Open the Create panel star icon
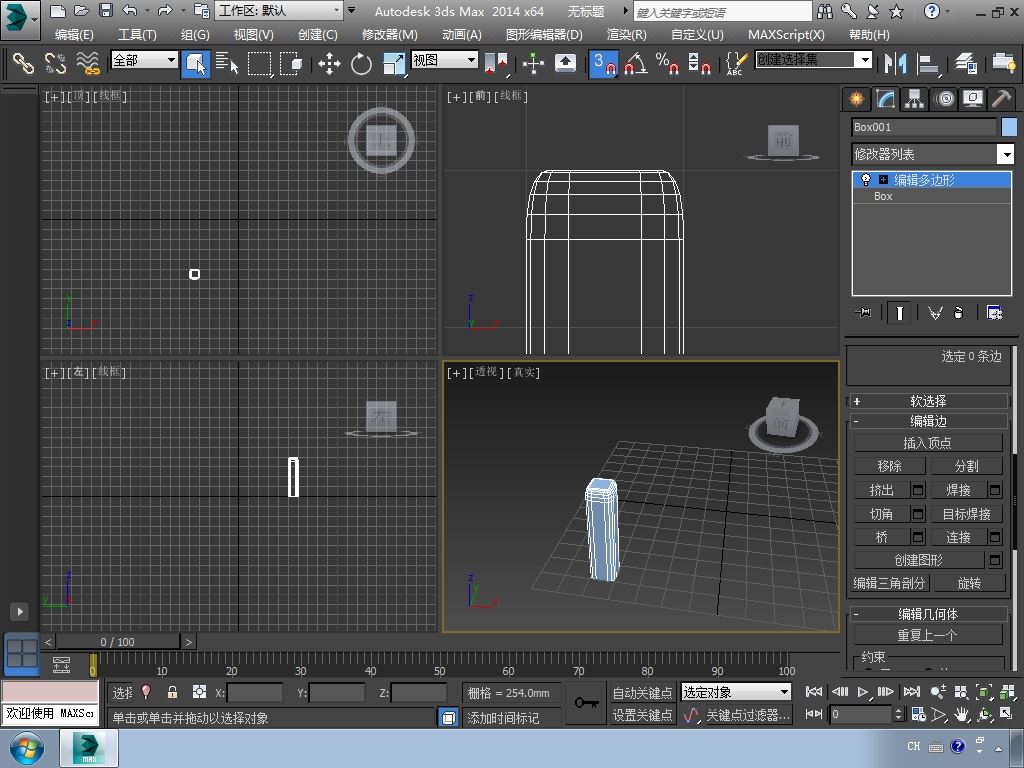This screenshot has width=1024, height=768. coord(856,99)
